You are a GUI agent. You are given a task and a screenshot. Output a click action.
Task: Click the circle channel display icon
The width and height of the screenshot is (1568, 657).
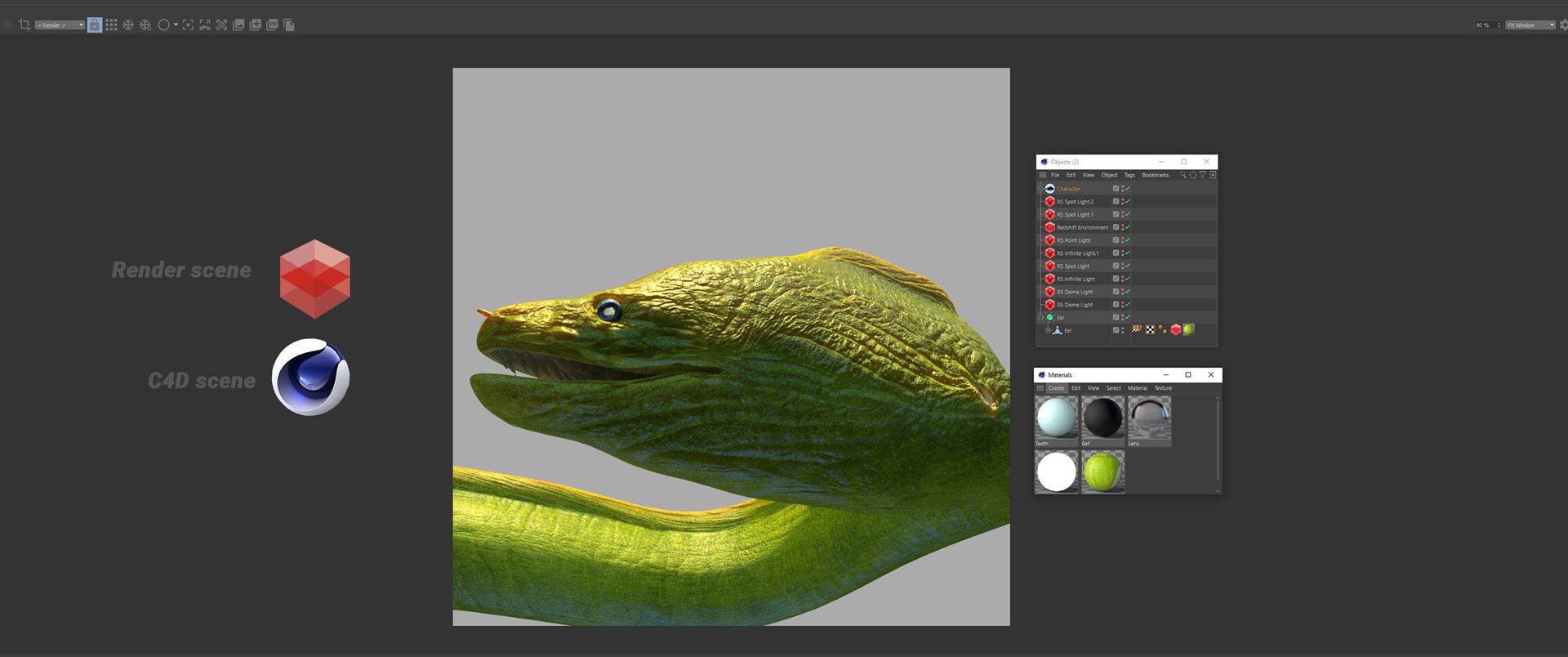(163, 25)
